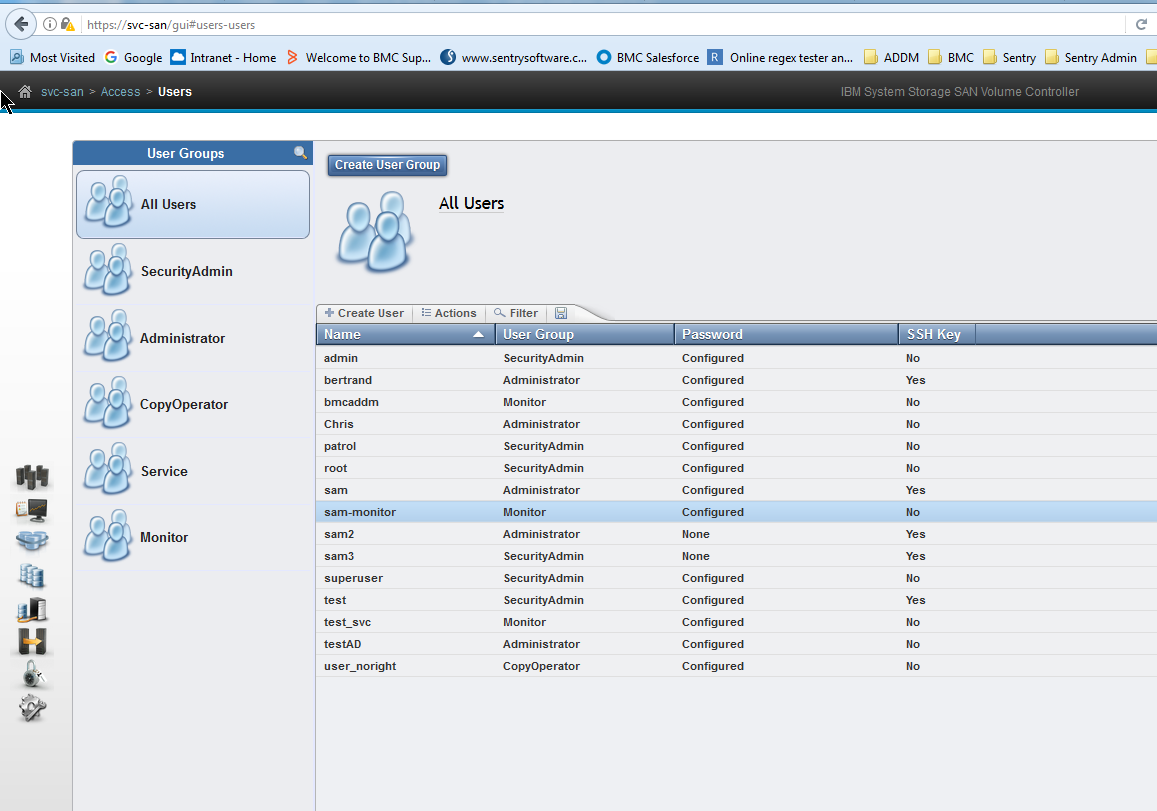The width and height of the screenshot is (1157, 811).
Task: Open the BMC Salesforce bookmark
Action: coord(647,57)
